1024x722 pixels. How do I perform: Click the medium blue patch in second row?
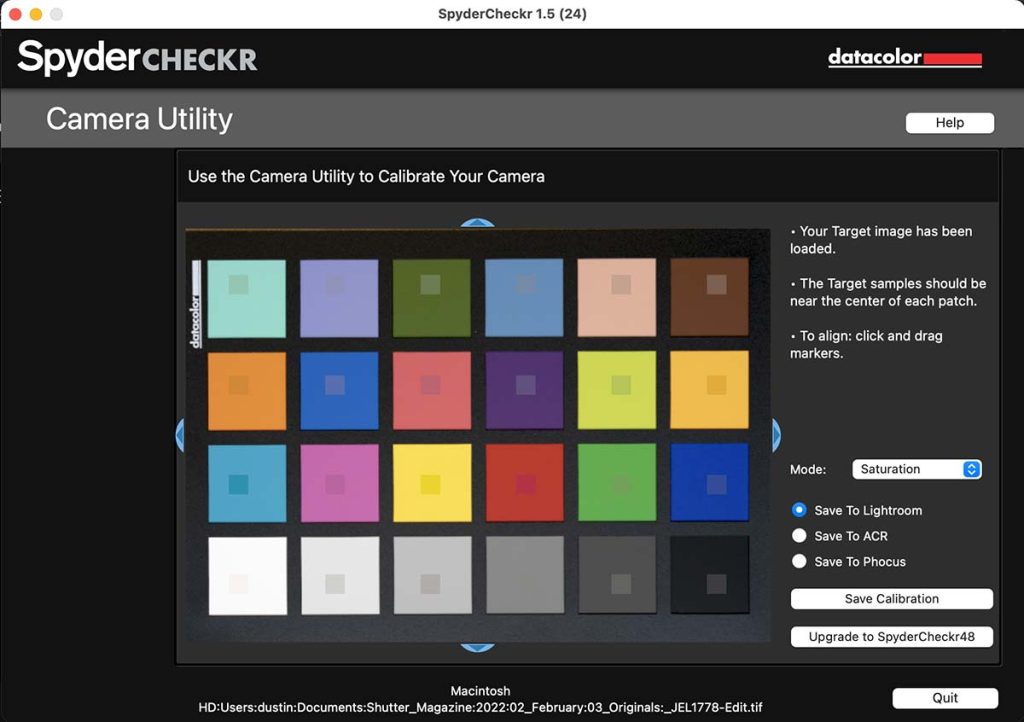click(340, 391)
